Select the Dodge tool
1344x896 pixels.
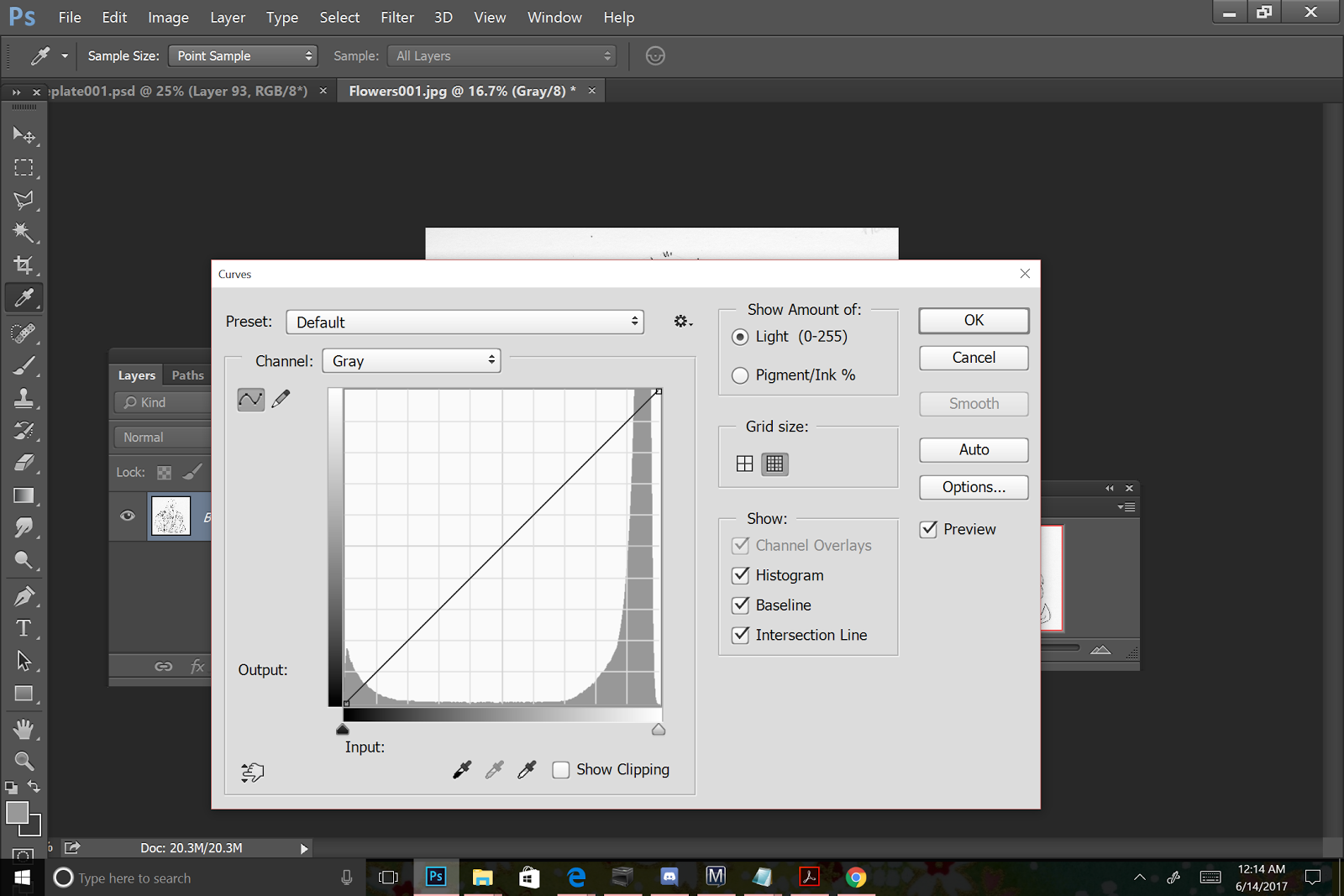click(x=24, y=560)
